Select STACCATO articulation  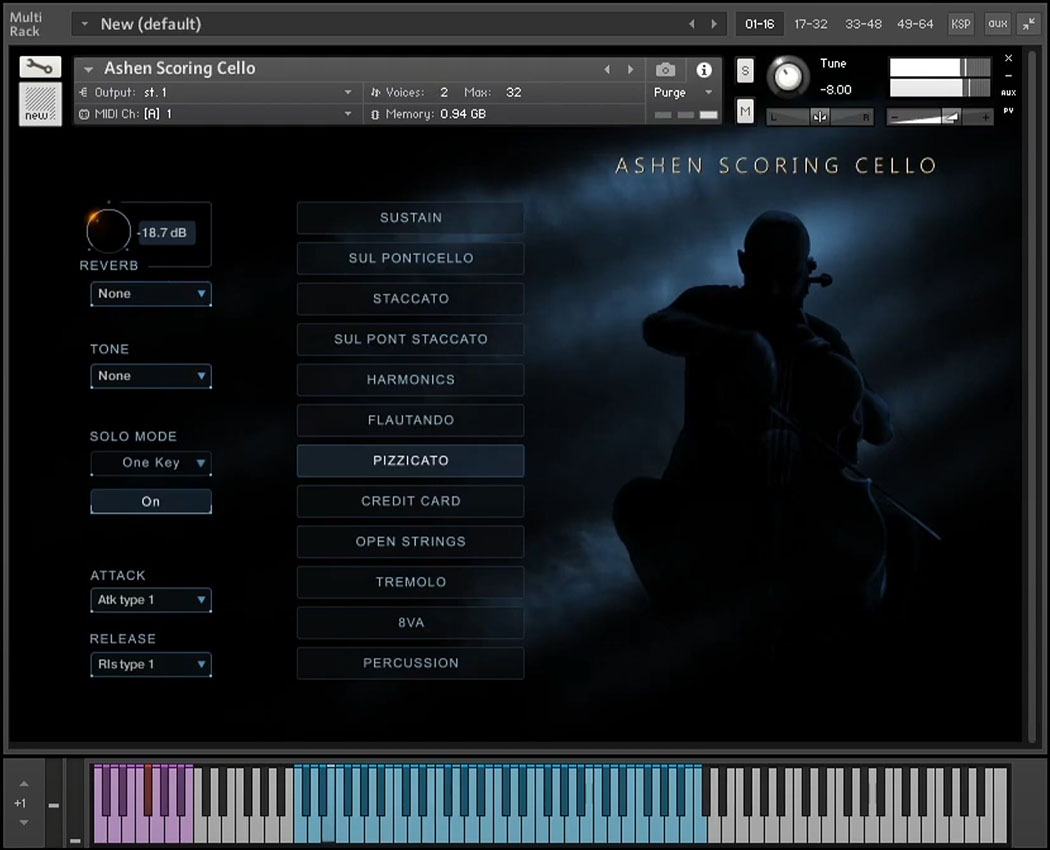click(410, 299)
